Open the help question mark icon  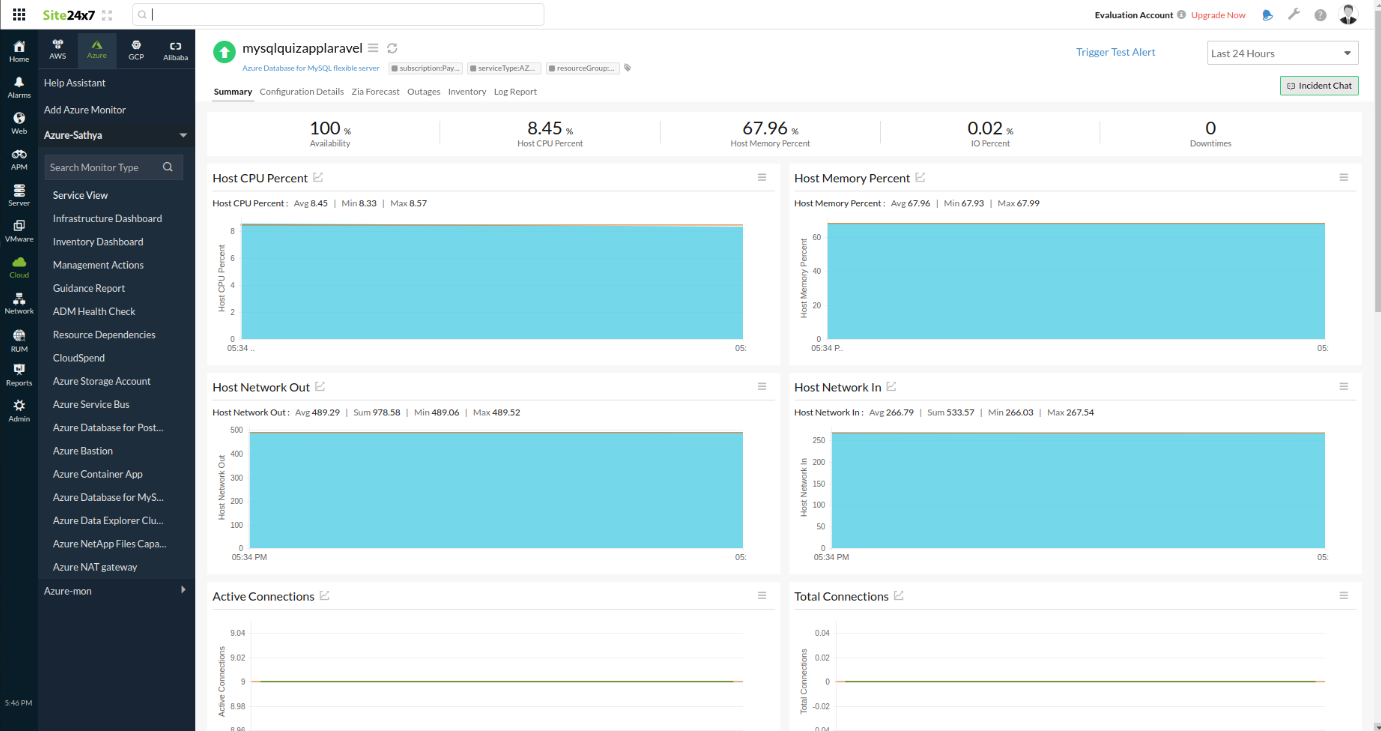tap(1321, 15)
